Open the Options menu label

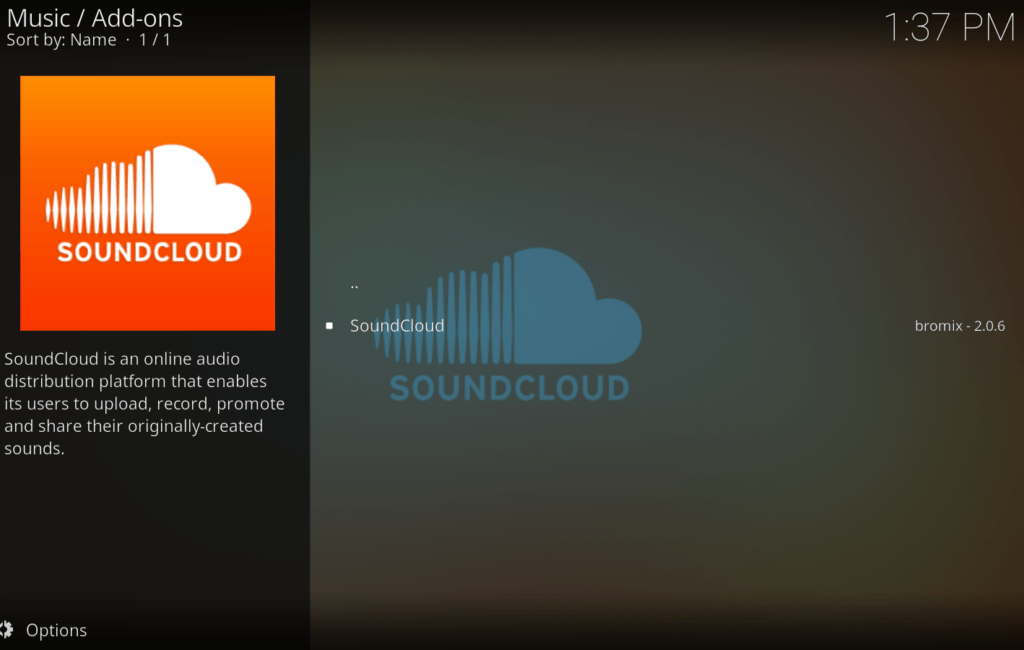56,630
